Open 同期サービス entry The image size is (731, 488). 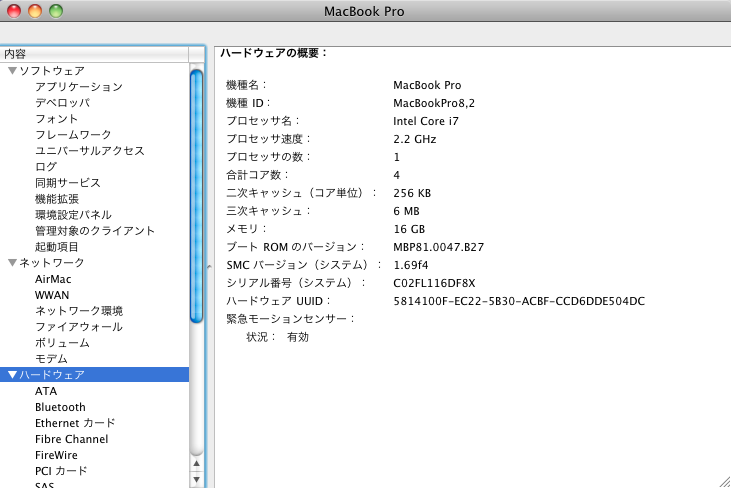[68, 183]
